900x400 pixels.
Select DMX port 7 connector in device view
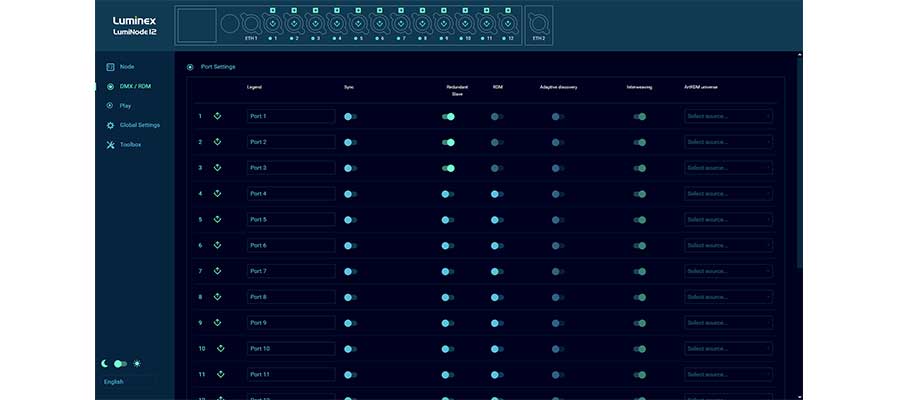pyautogui.click(x=400, y=24)
